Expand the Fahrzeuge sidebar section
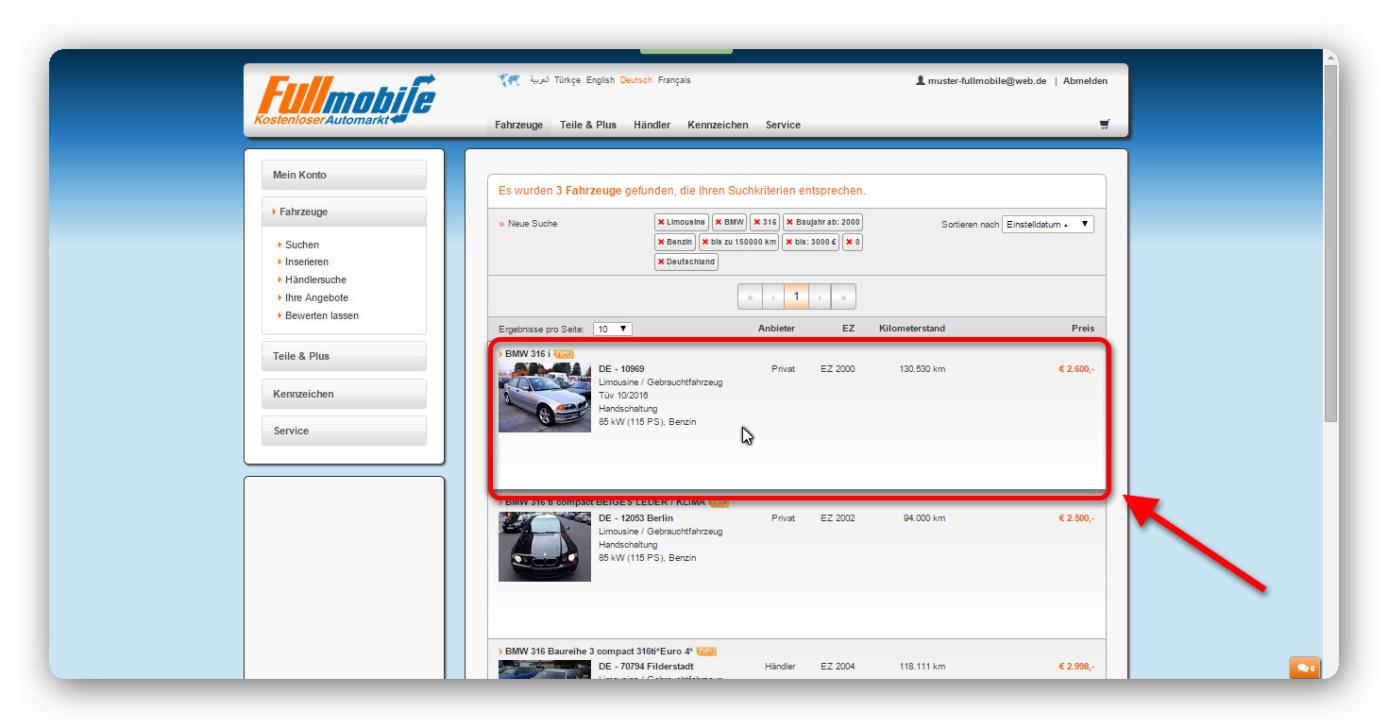1388x728 pixels. [x=344, y=212]
